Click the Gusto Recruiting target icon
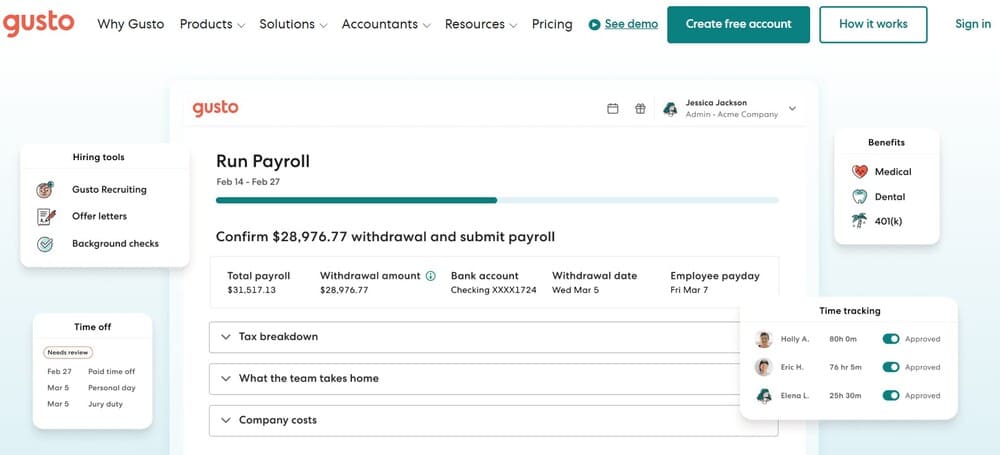 pos(45,189)
